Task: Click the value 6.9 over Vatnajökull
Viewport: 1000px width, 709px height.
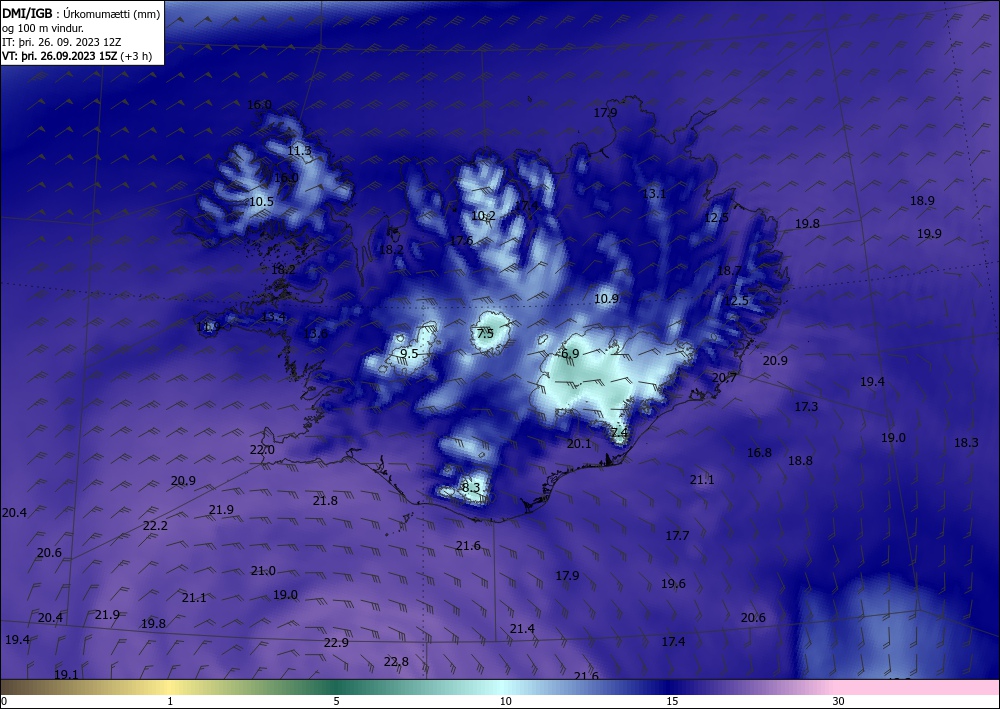Action: pos(570,354)
